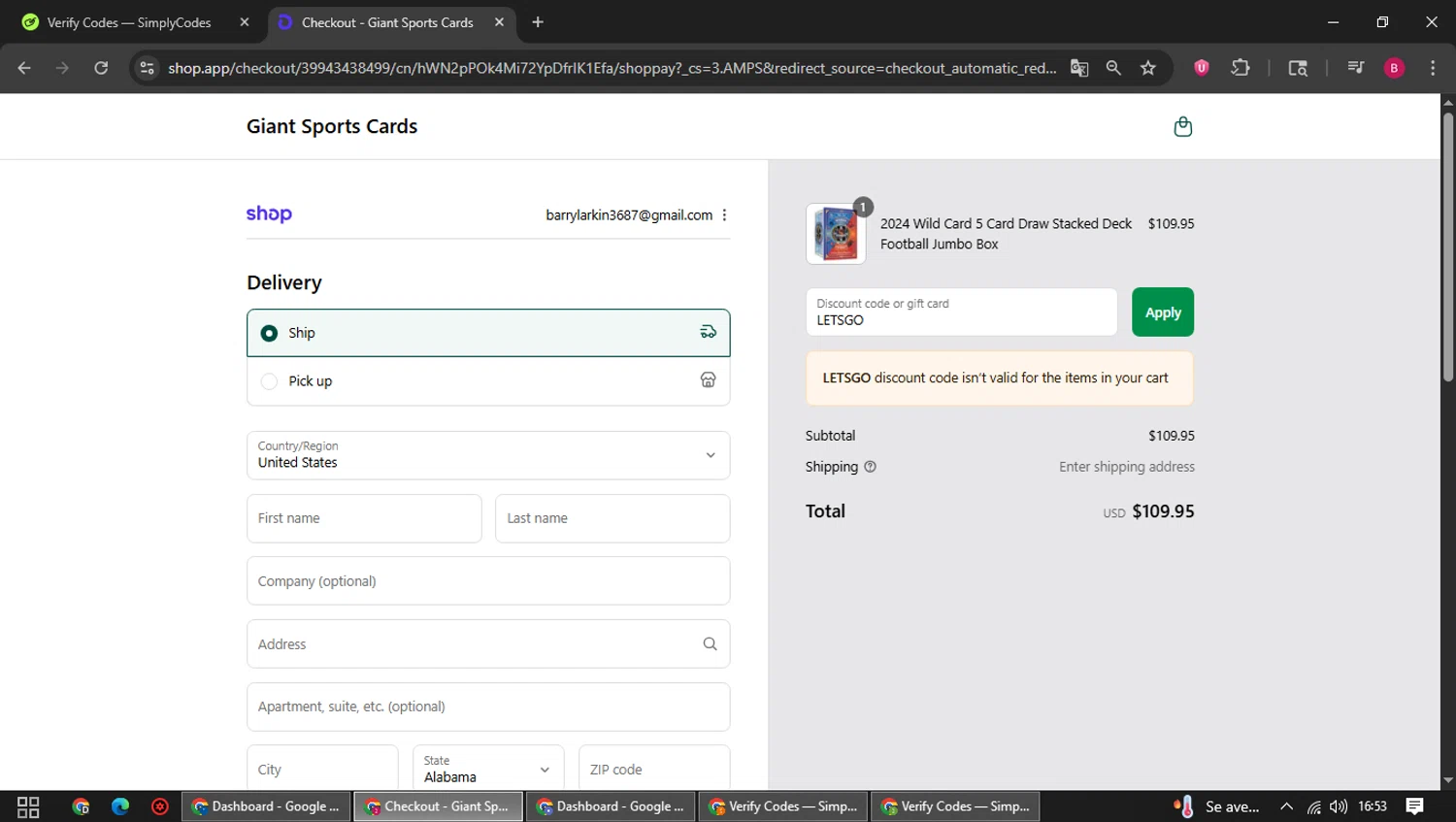Open Windows Task View in taskbar
Screen dimensions: 1456x822
coord(28,806)
